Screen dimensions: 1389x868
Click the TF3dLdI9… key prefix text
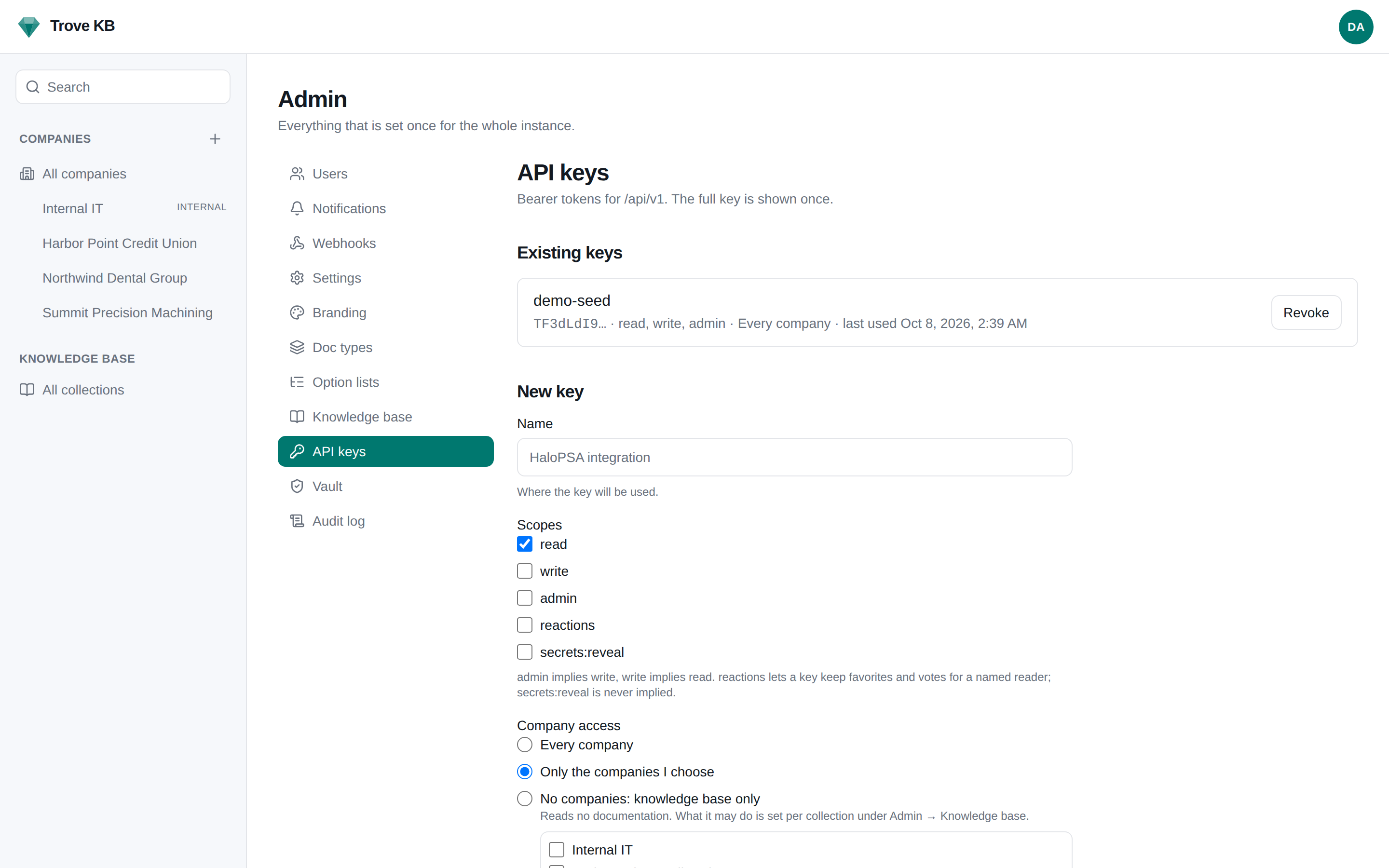570,324
